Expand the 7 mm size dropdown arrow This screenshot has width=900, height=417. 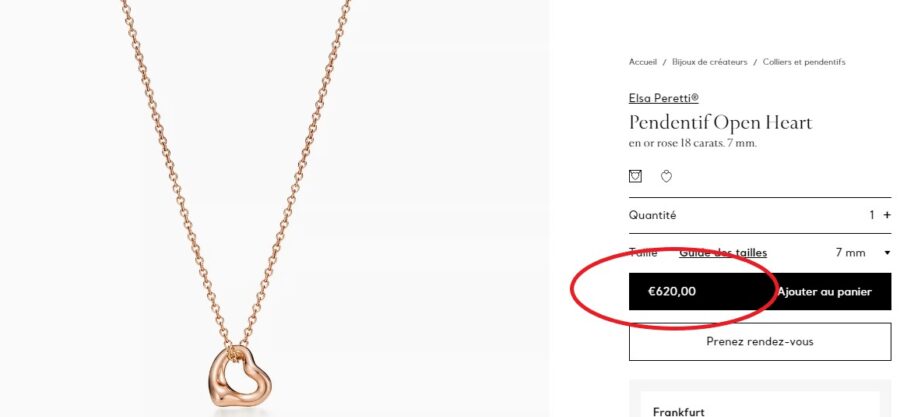click(x=887, y=253)
